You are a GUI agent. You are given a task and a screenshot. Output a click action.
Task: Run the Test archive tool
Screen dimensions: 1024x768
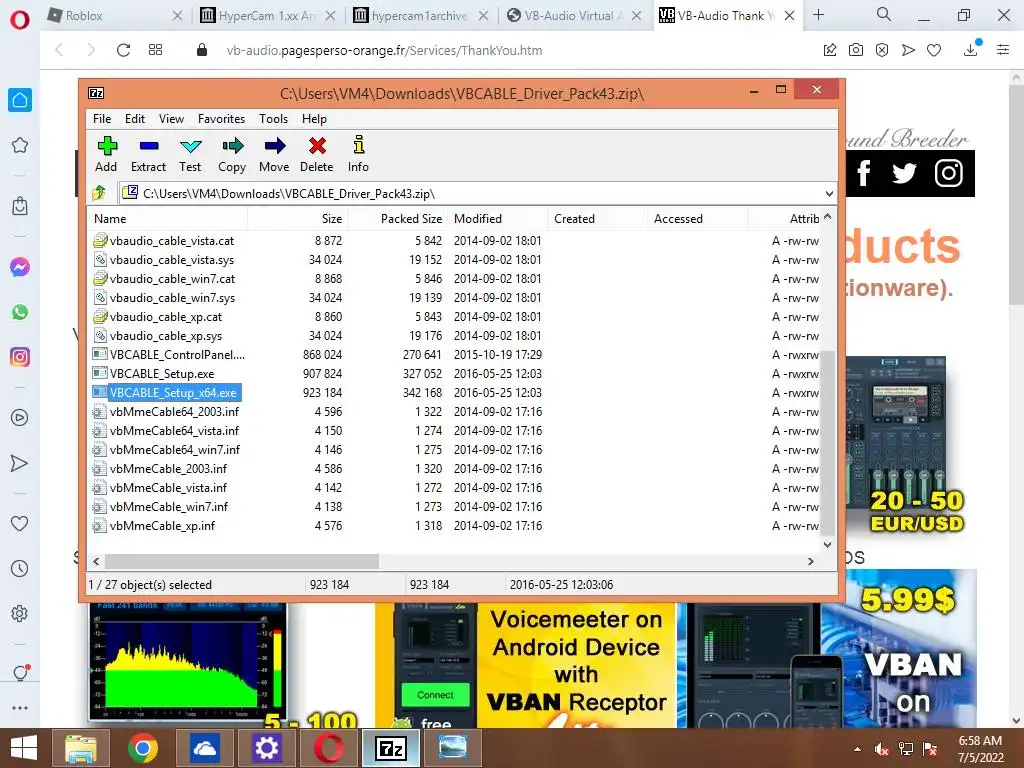click(190, 154)
